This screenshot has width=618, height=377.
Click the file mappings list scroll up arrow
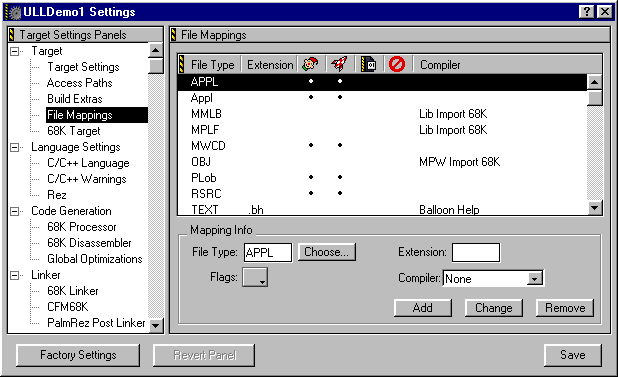pos(594,82)
